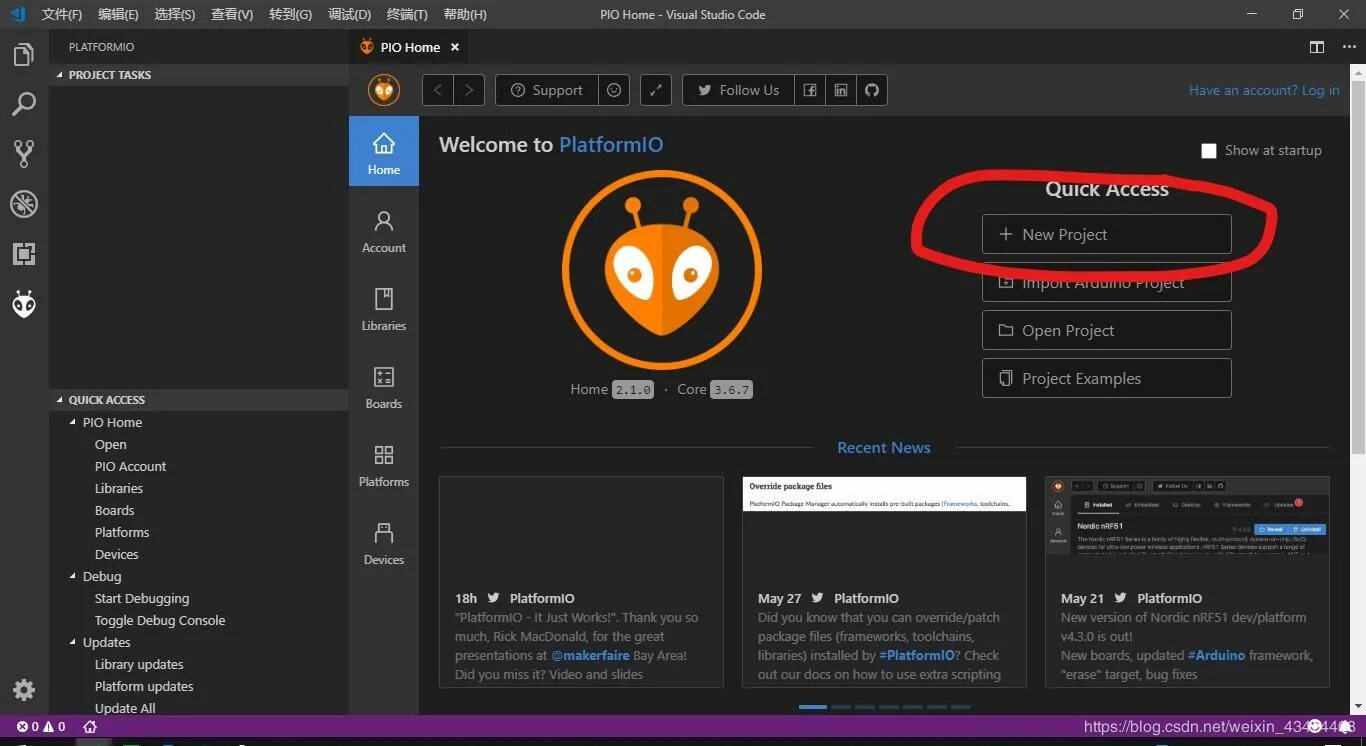Open the 调试(D) menu
The image size is (1366, 746).
tap(349, 14)
